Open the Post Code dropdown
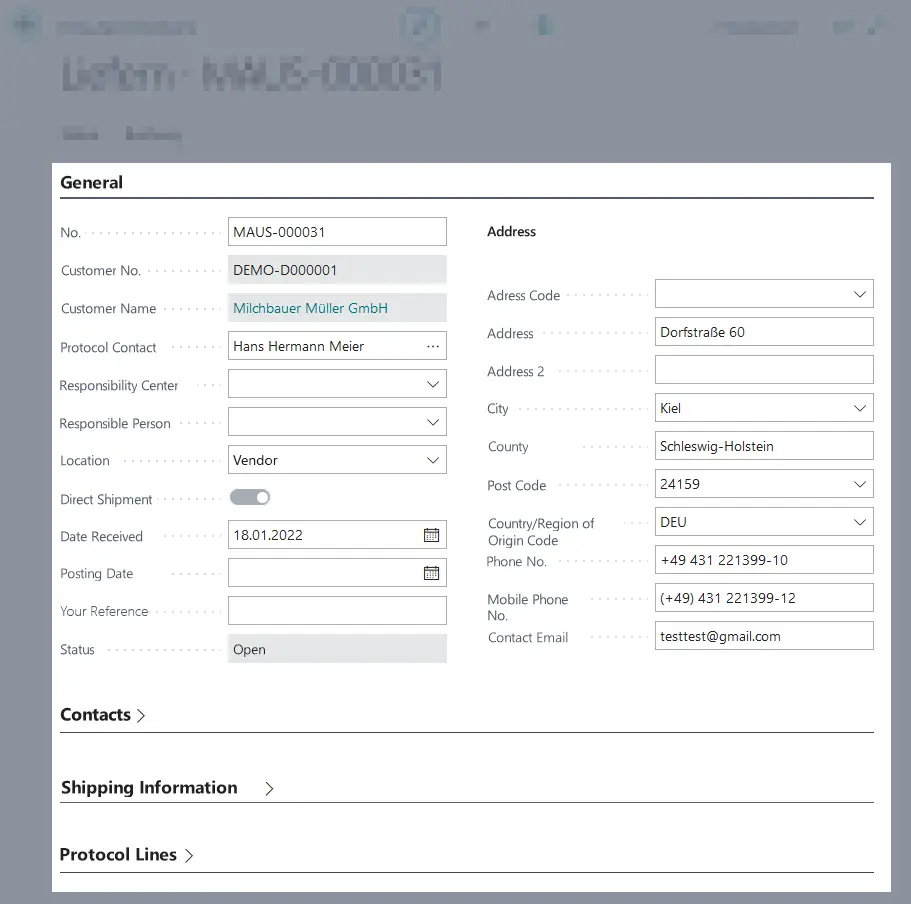 tap(859, 485)
